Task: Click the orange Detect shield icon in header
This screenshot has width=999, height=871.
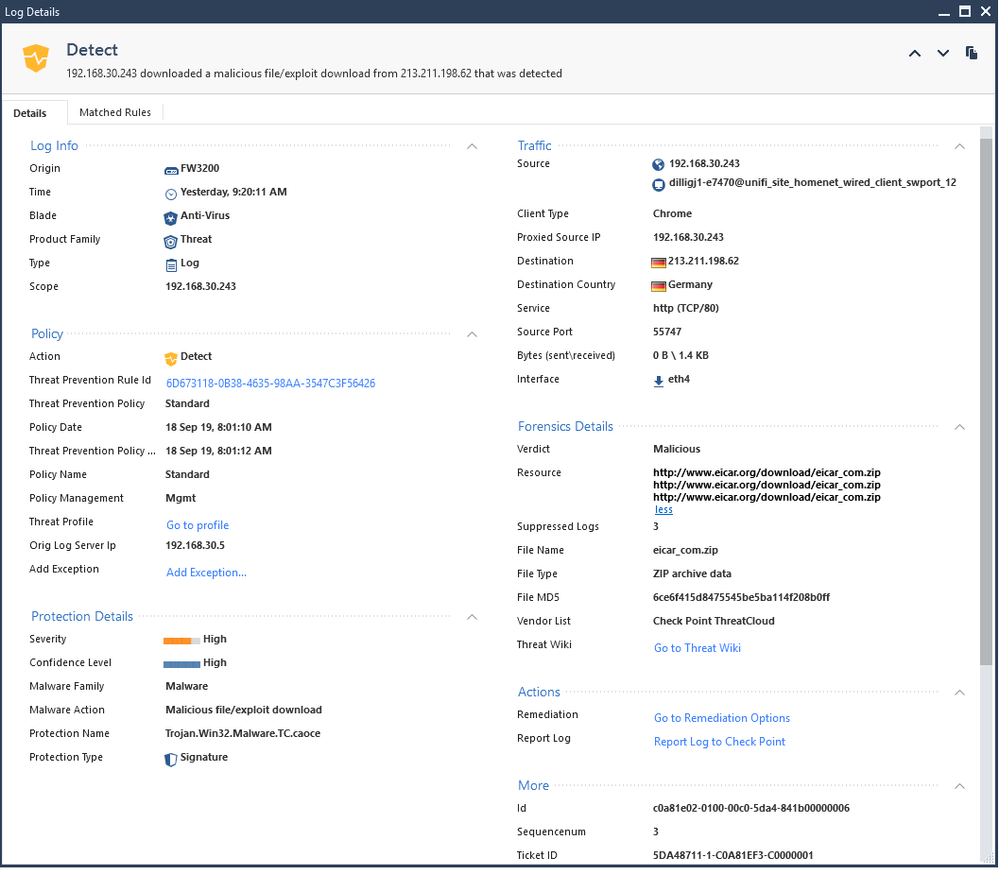Action: click(x=36, y=58)
